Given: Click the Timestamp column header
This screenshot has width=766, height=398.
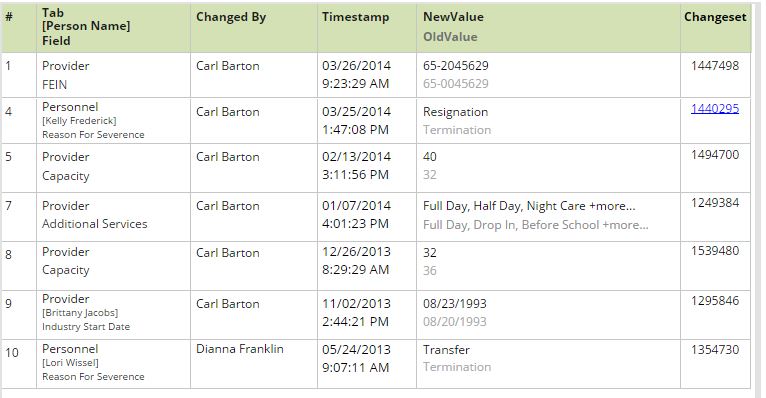Looking at the screenshot, I should tap(355, 17).
